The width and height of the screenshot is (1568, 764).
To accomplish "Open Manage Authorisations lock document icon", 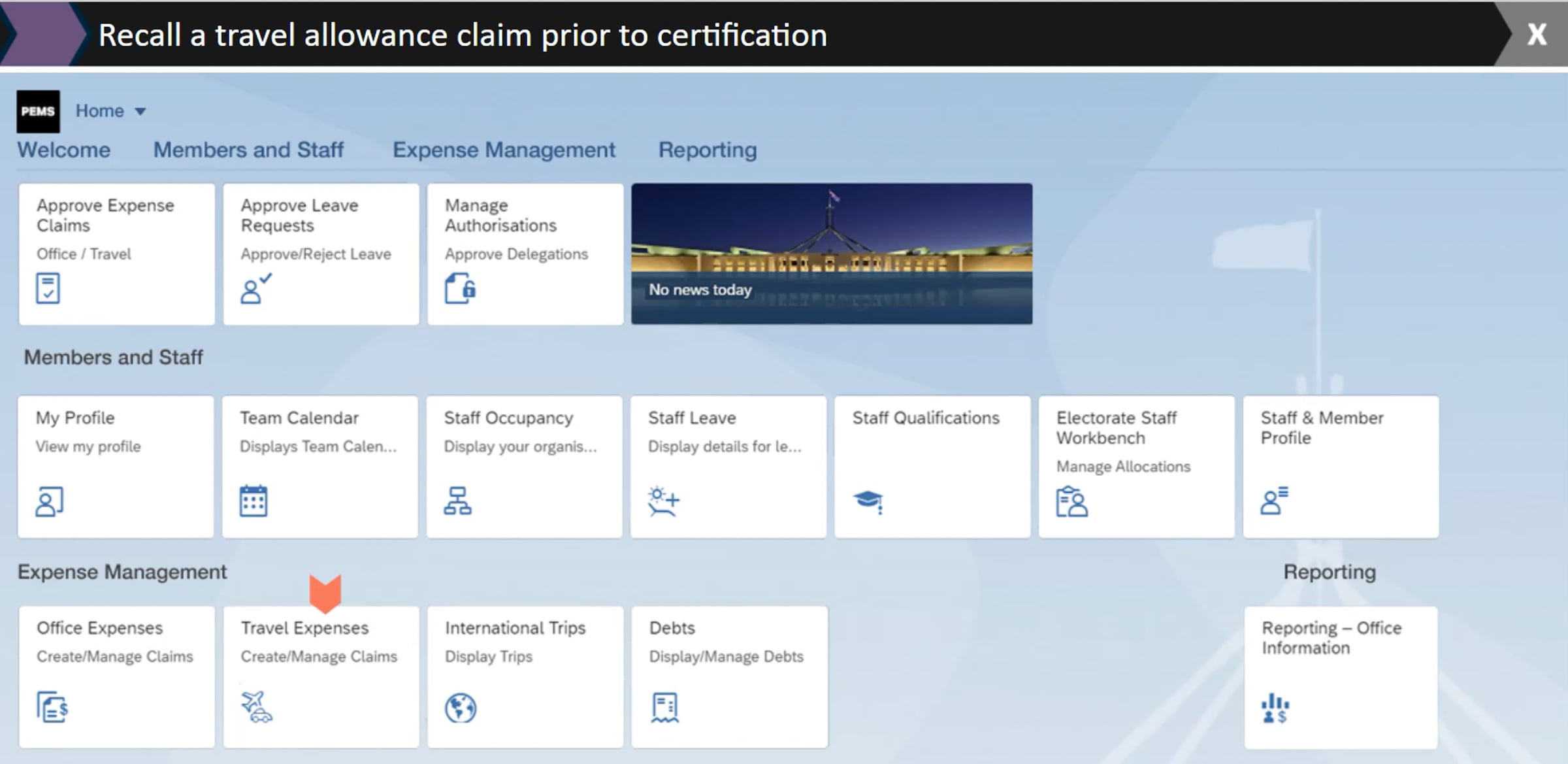I will point(461,288).
